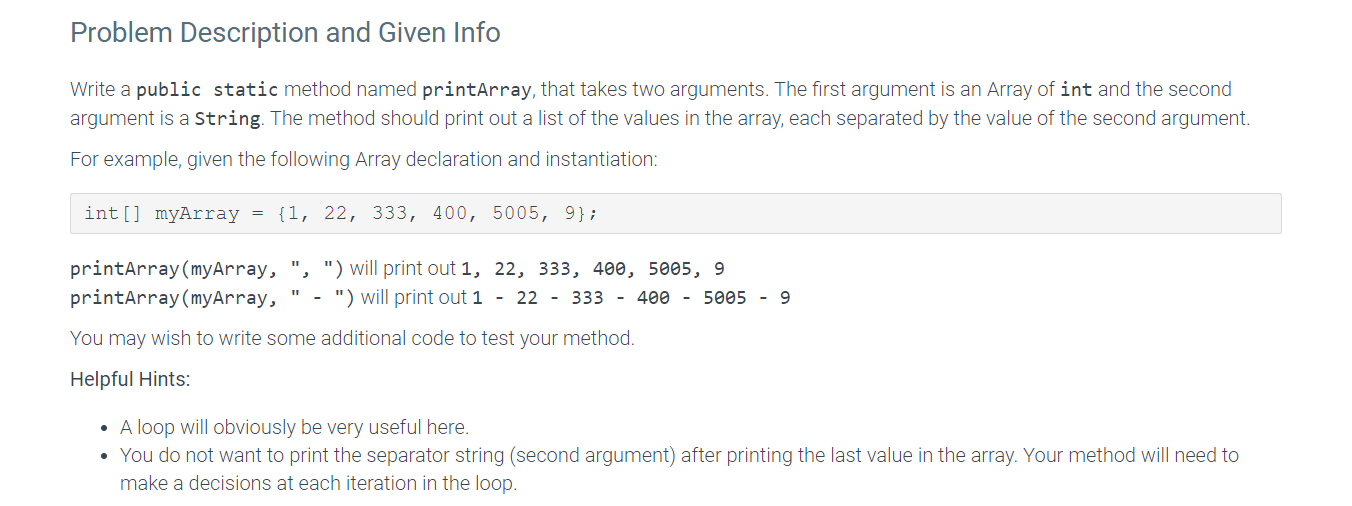Click the second bullet about the separator string
1352x506 pixels.
[679, 469]
